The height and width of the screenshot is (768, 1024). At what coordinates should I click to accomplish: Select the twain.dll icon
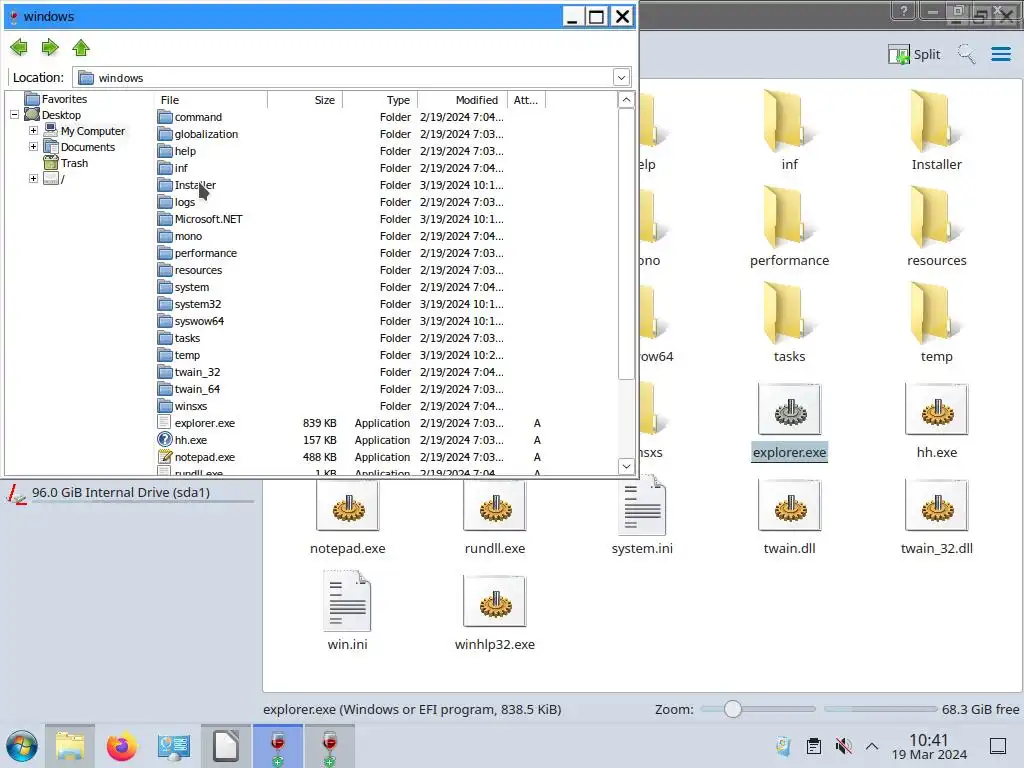point(790,516)
